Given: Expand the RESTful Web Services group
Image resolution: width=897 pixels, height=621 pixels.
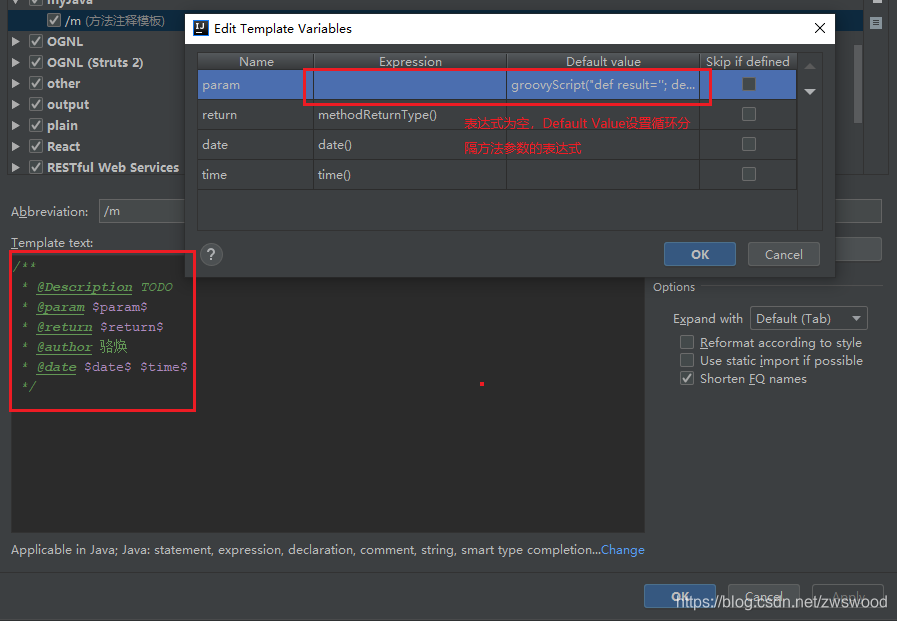Looking at the screenshot, I should coord(15,168).
